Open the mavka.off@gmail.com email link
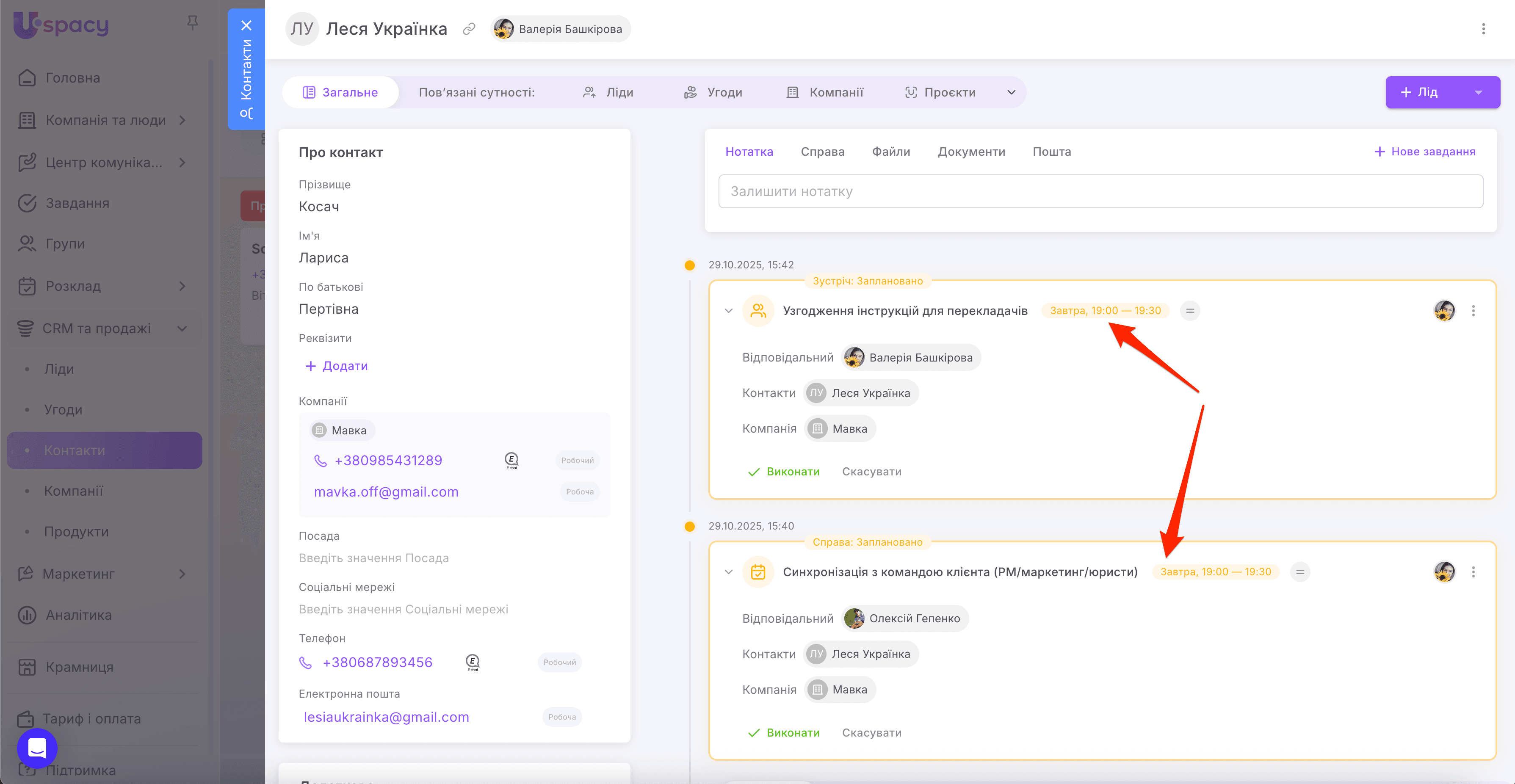Image resolution: width=1515 pixels, height=784 pixels. pyautogui.click(x=386, y=492)
